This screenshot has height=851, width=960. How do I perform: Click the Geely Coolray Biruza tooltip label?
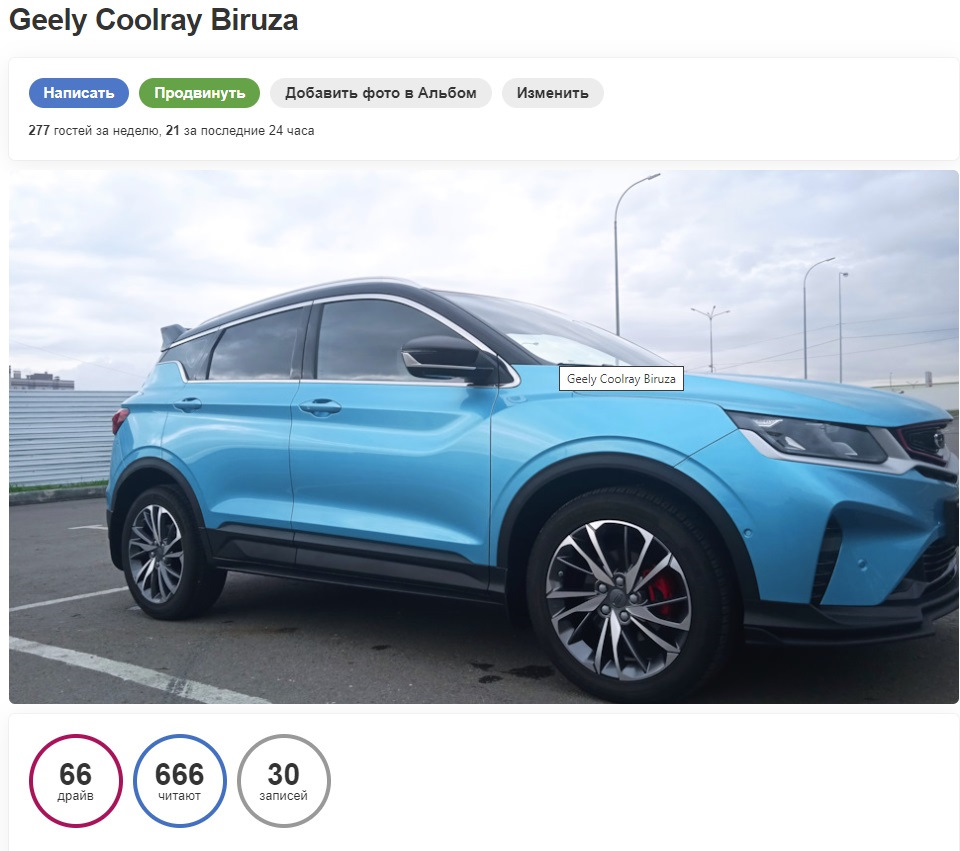[621, 378]
